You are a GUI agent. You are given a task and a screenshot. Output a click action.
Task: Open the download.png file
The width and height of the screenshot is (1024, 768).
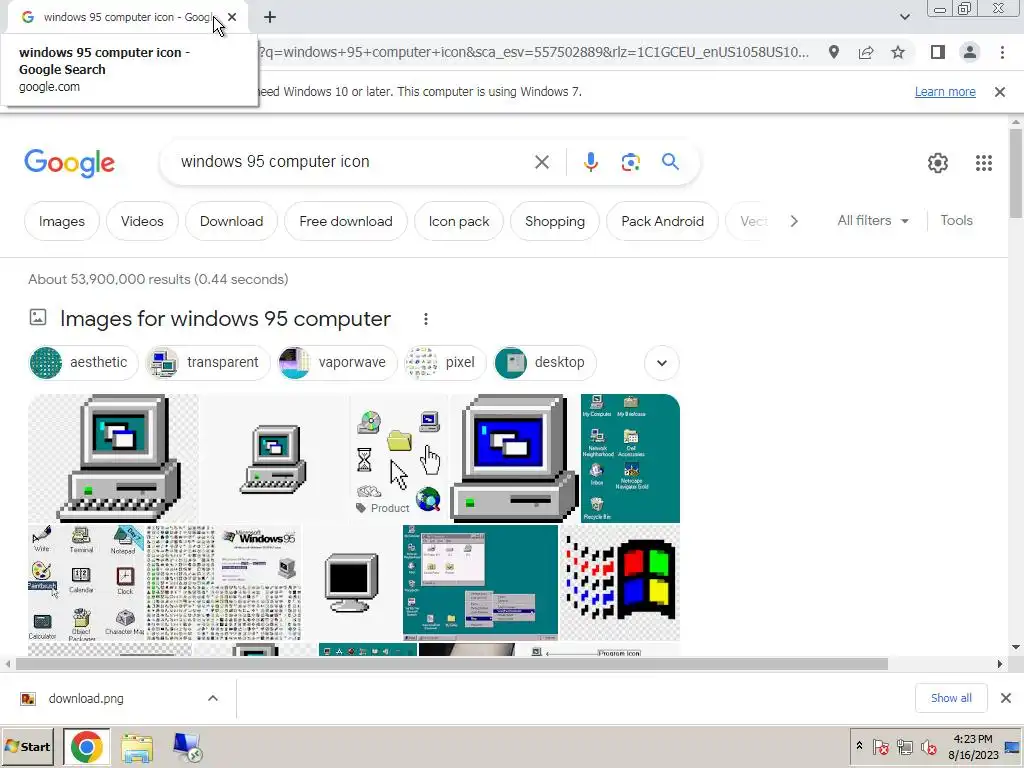[x=85, y=698]
